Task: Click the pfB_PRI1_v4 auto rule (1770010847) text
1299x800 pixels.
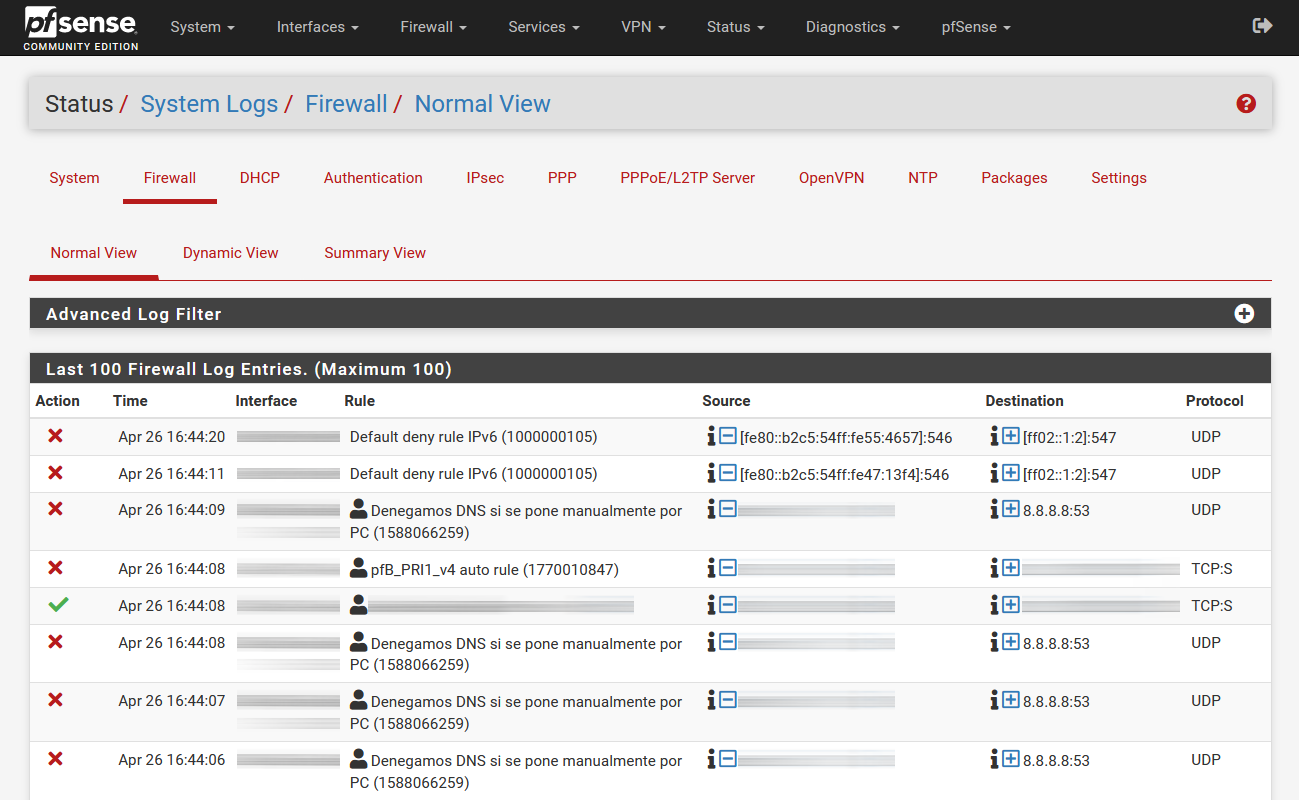Action: [495, 570]
